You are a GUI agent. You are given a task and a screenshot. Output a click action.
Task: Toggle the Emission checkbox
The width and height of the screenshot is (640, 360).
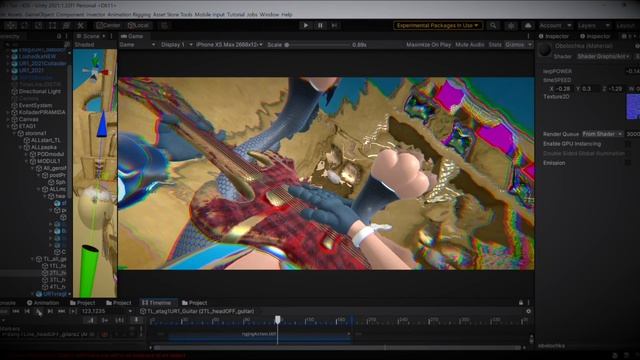point(628,163)
